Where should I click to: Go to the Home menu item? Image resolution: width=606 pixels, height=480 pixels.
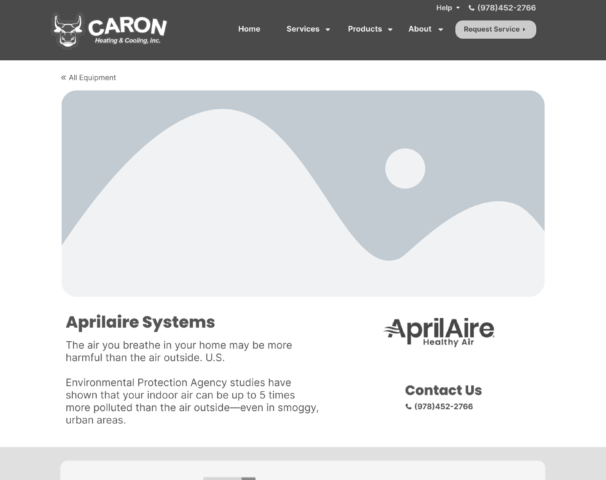(x=249, y=29)
